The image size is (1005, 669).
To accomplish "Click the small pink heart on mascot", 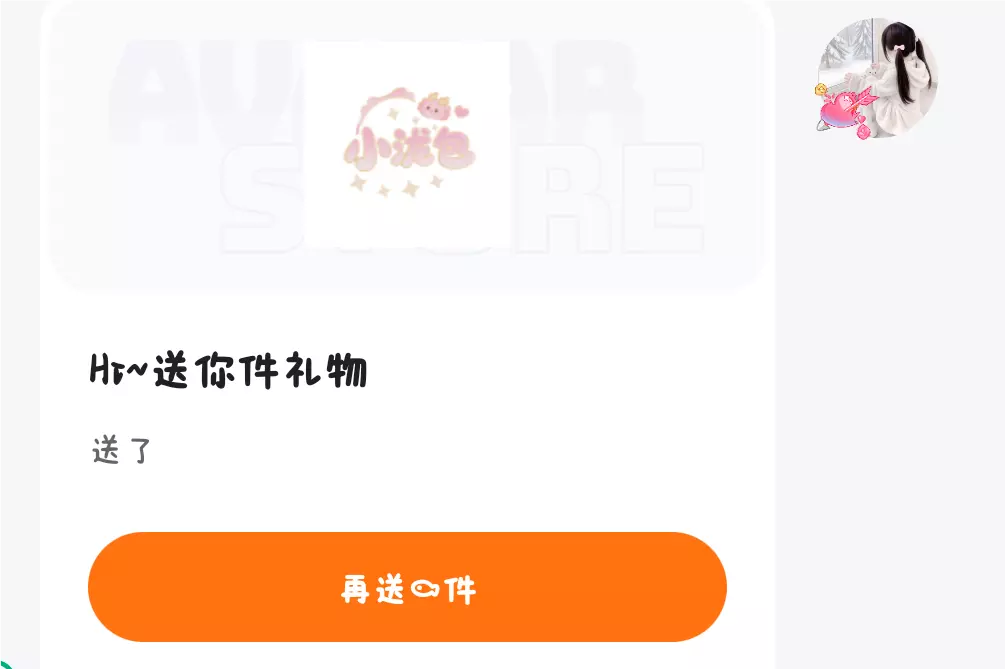I will tap(461, 112).
